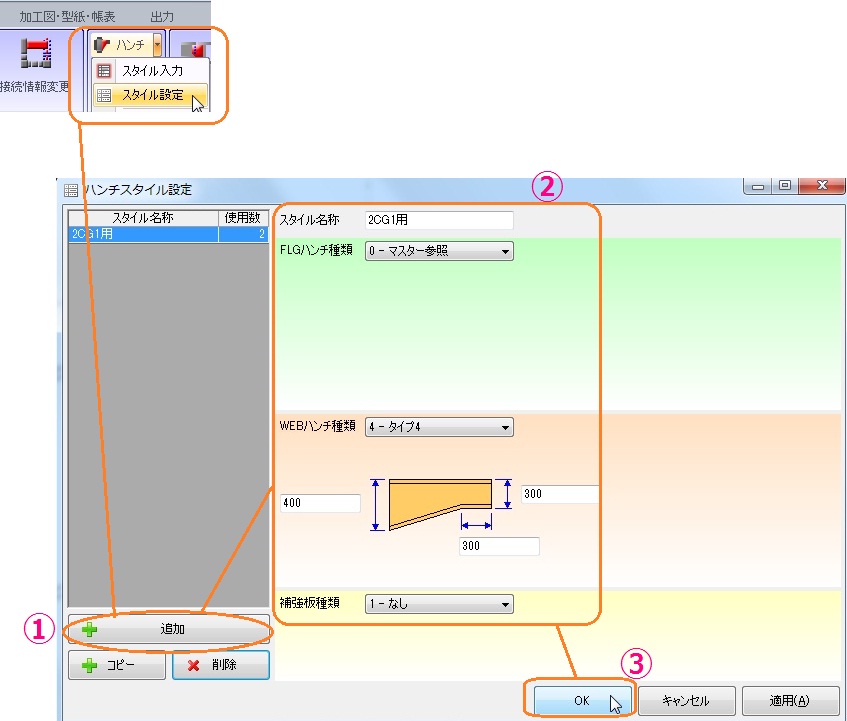Open the WEBハンチ種類 dropdown
847x721 pixels.
pyautogui.click(x=439, y=427)
